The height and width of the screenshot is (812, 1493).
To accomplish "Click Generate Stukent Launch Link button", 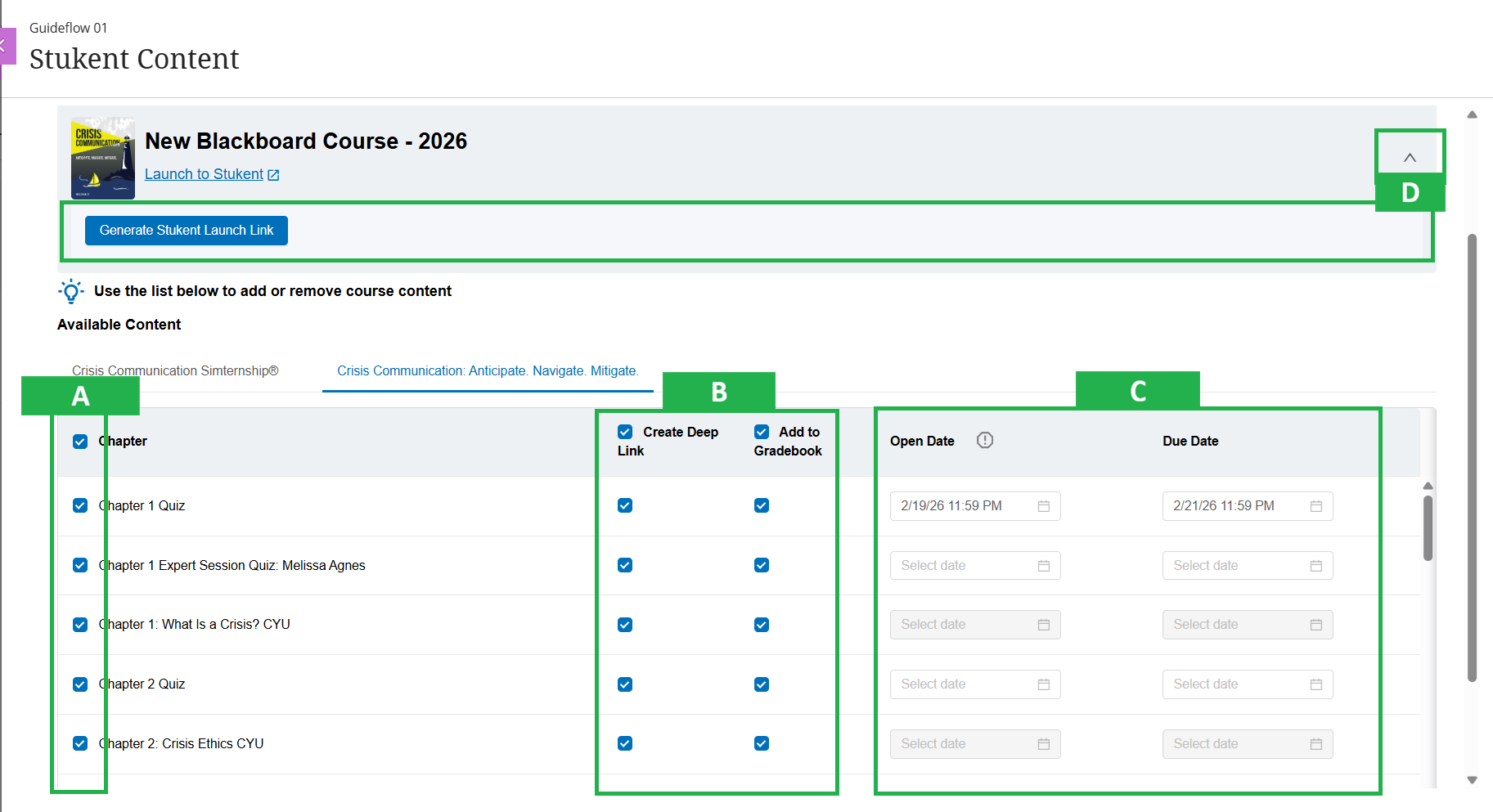I will (x=187, y=231).
